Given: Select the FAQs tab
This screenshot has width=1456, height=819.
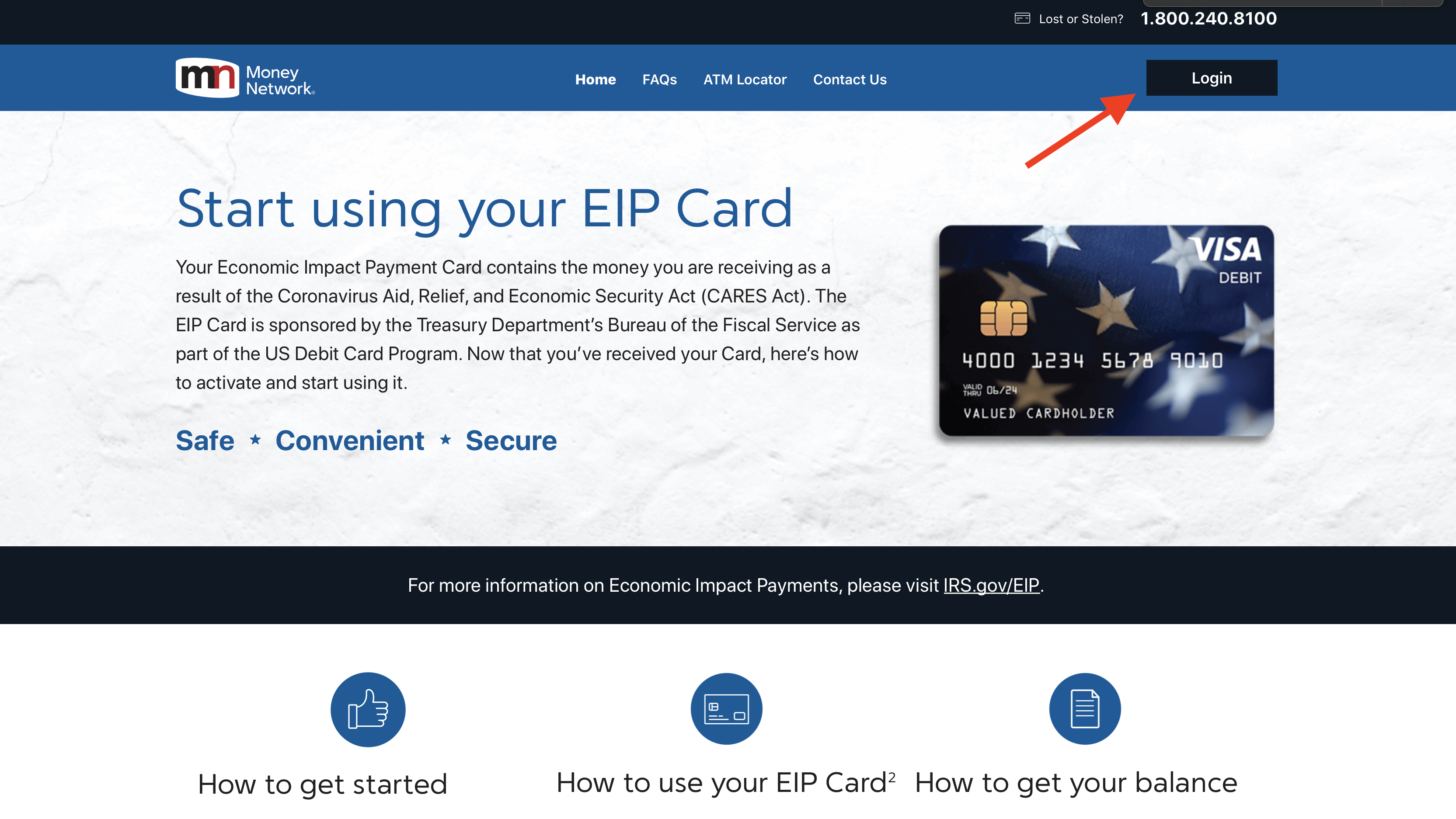Looking at the screenshot, I should coord(659,79).
